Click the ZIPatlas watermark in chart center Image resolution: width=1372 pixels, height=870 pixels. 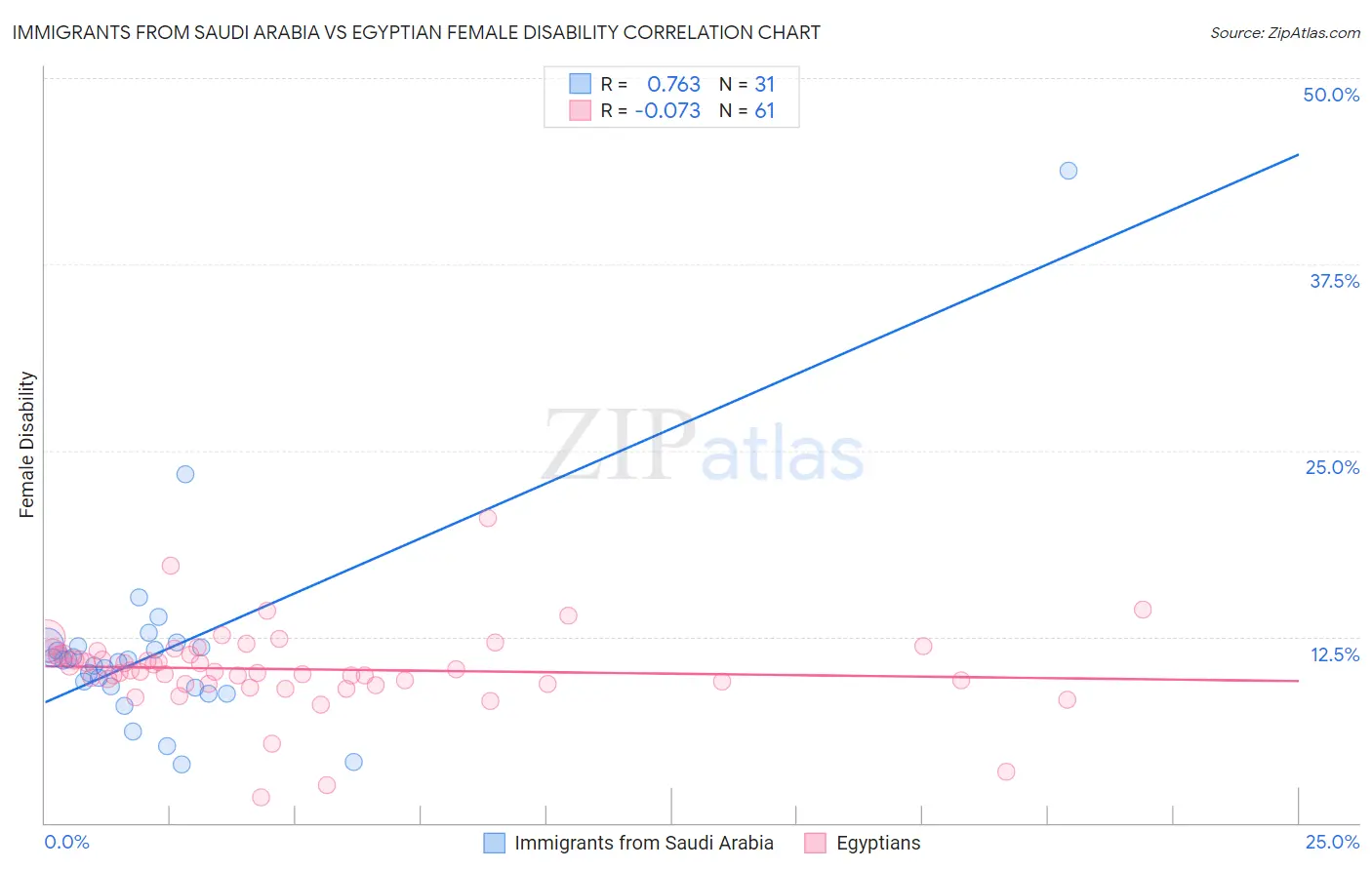703,447
